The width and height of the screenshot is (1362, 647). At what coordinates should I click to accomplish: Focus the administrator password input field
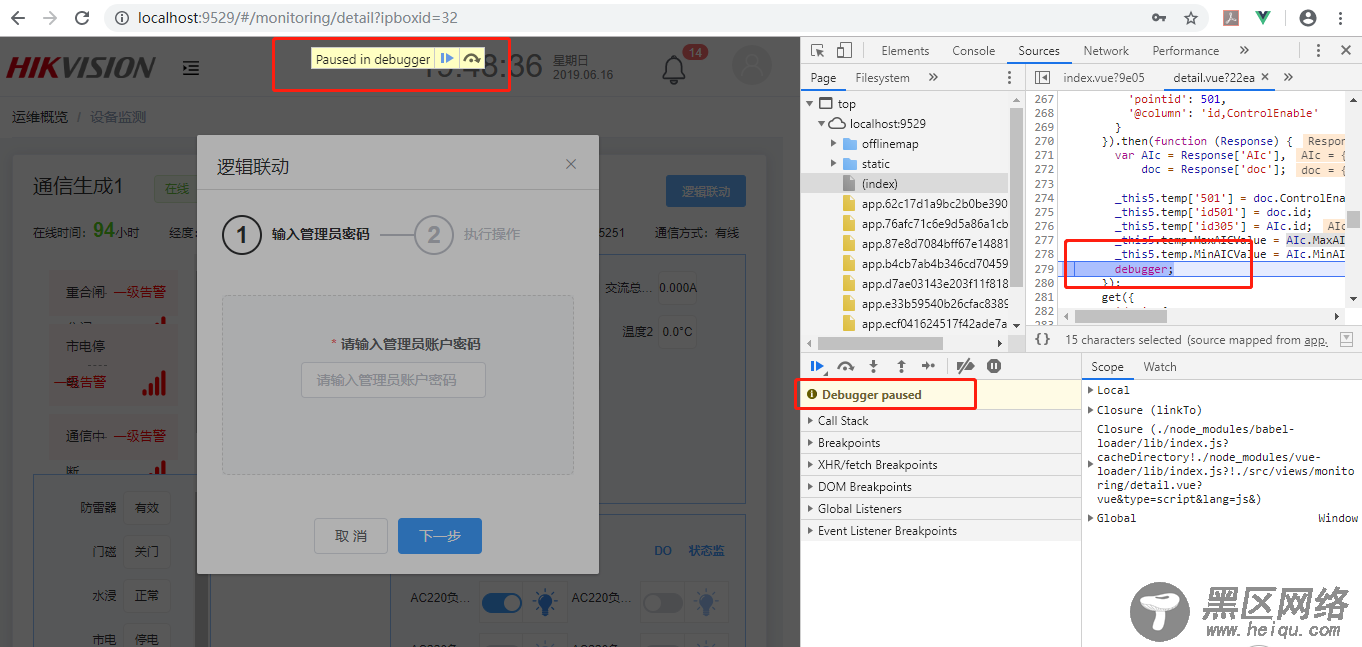tap(394, 380)
